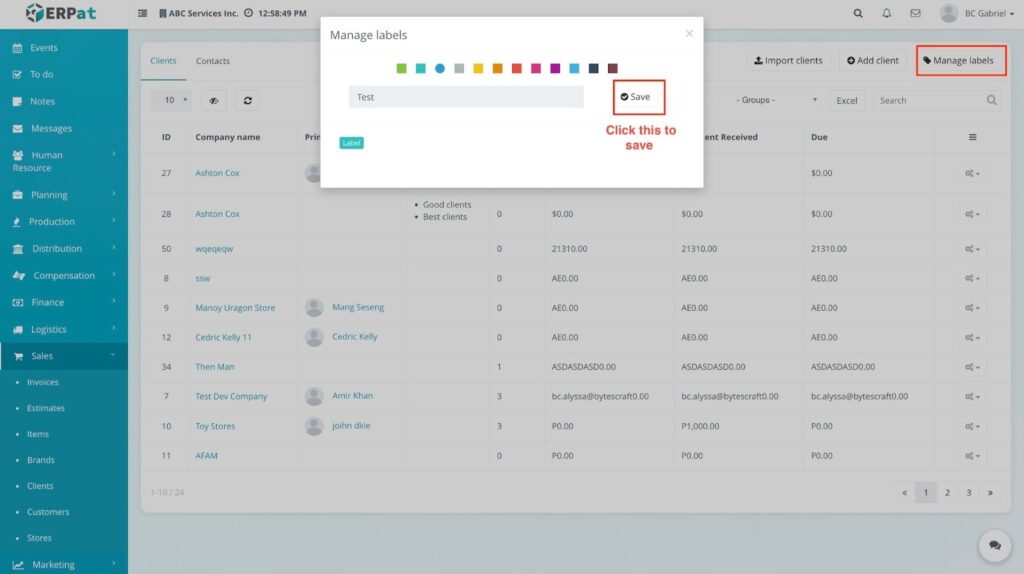This screenshot has height=574, width=1024.
Task: Go to page 2 in pagination
Action: [x=947, y=492]
